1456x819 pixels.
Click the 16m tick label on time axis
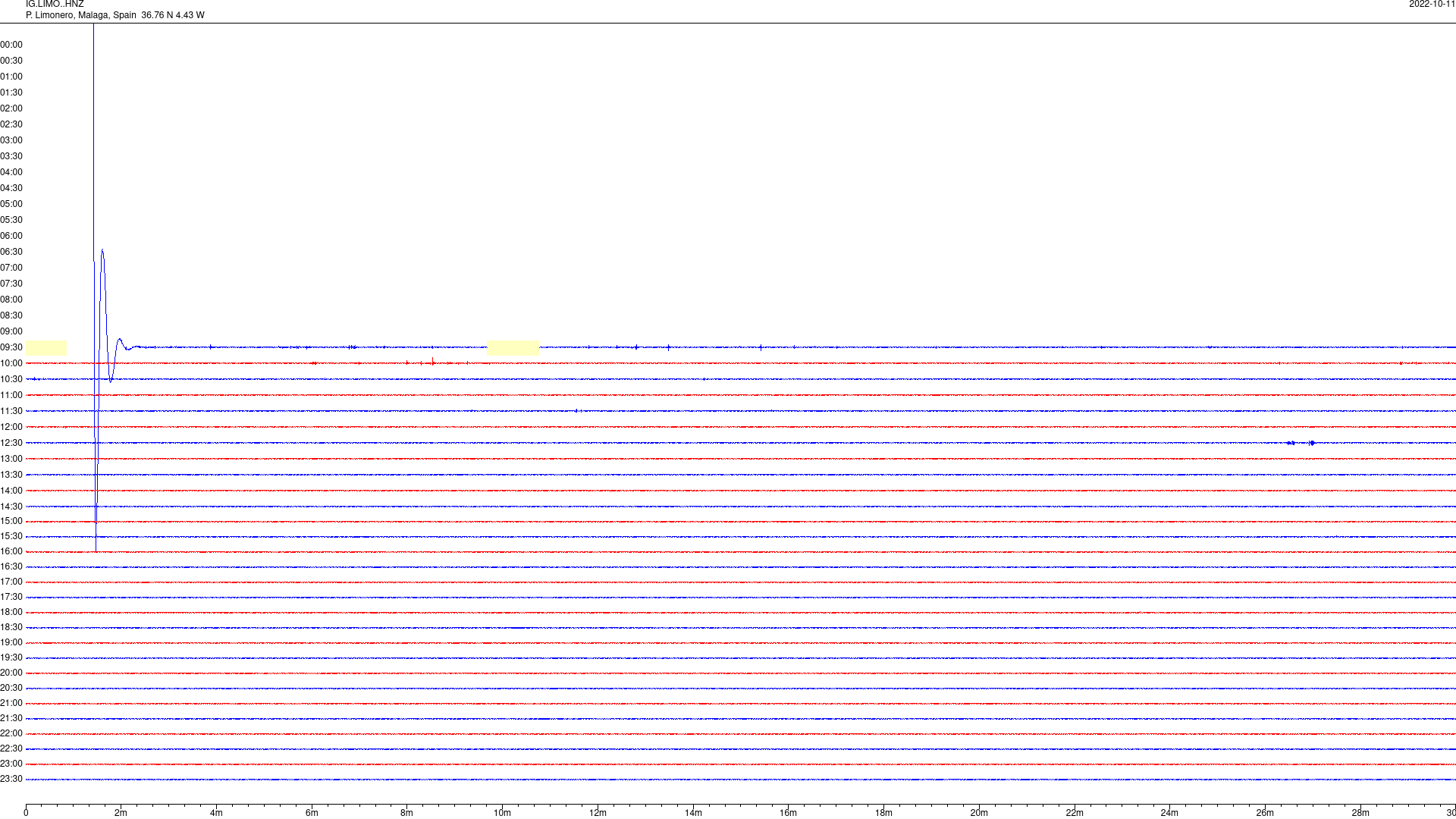pyautogui.click(x=788, y=813)
